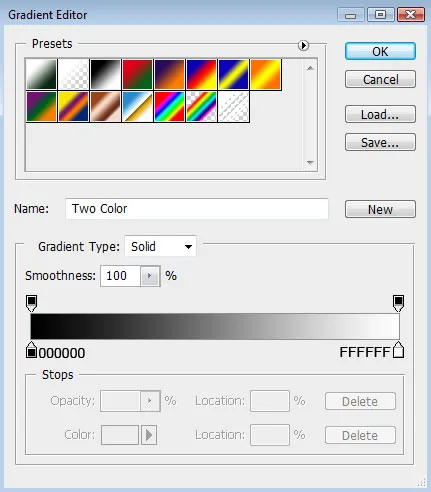
Task: Select the black-to-white gradient preset
Action: pyautogui.click(x=105, y=74)
